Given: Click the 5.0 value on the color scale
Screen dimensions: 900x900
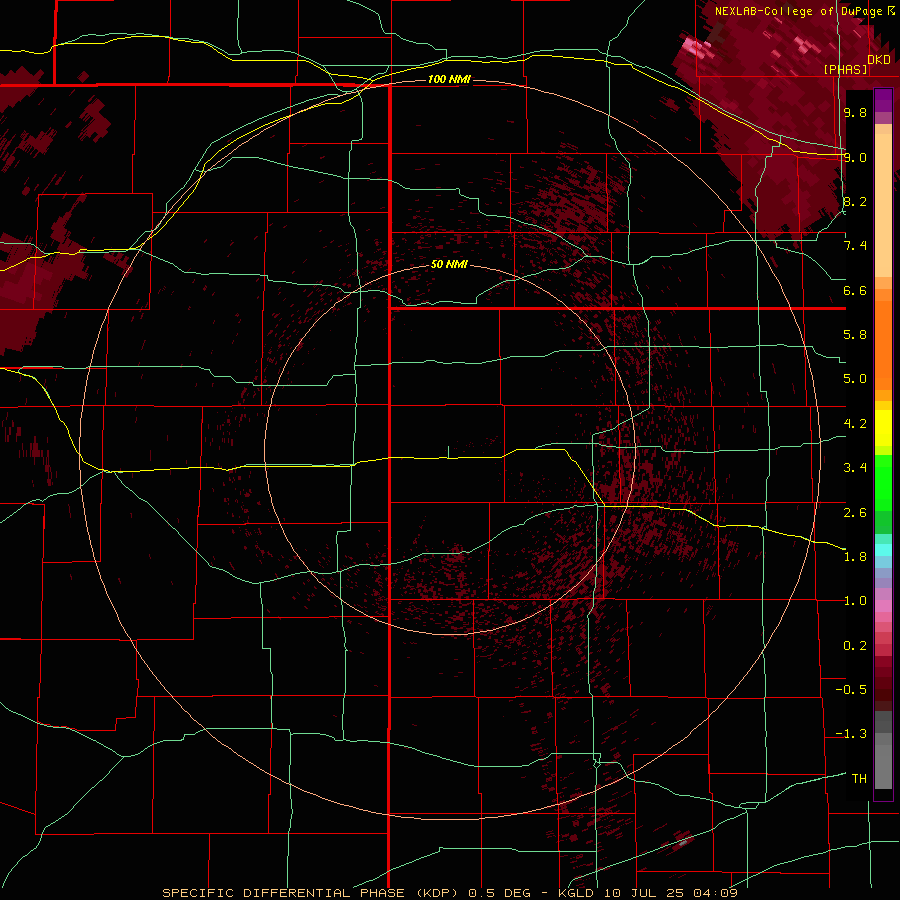Looking at the screenshot, I should coord(855,379).
